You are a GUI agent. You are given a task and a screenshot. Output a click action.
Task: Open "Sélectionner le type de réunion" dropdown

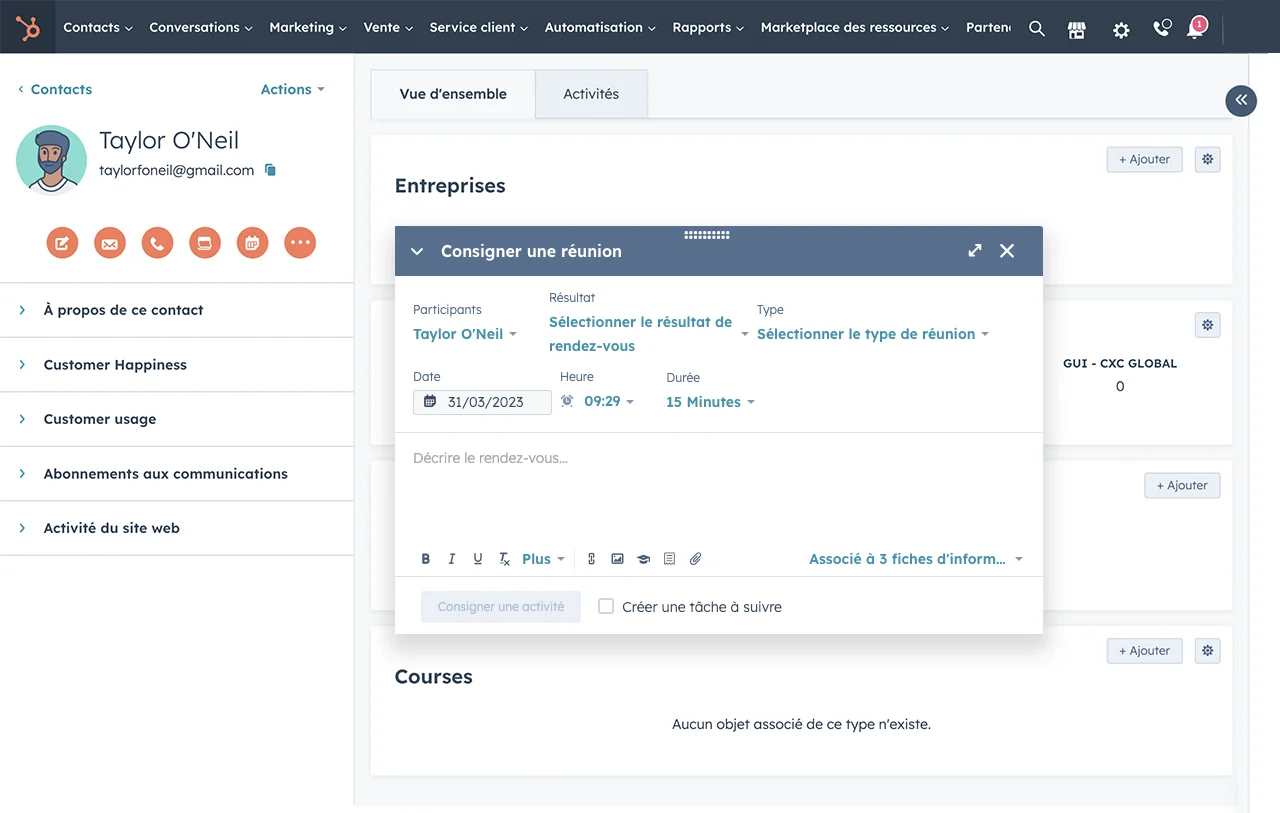click(872, 334)
